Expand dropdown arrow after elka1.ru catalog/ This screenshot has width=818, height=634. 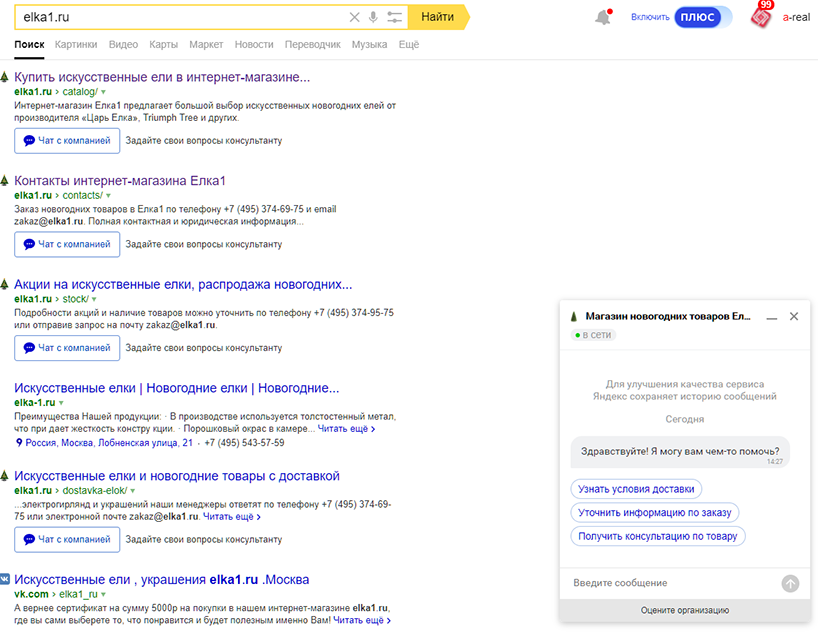coord(103,92)
